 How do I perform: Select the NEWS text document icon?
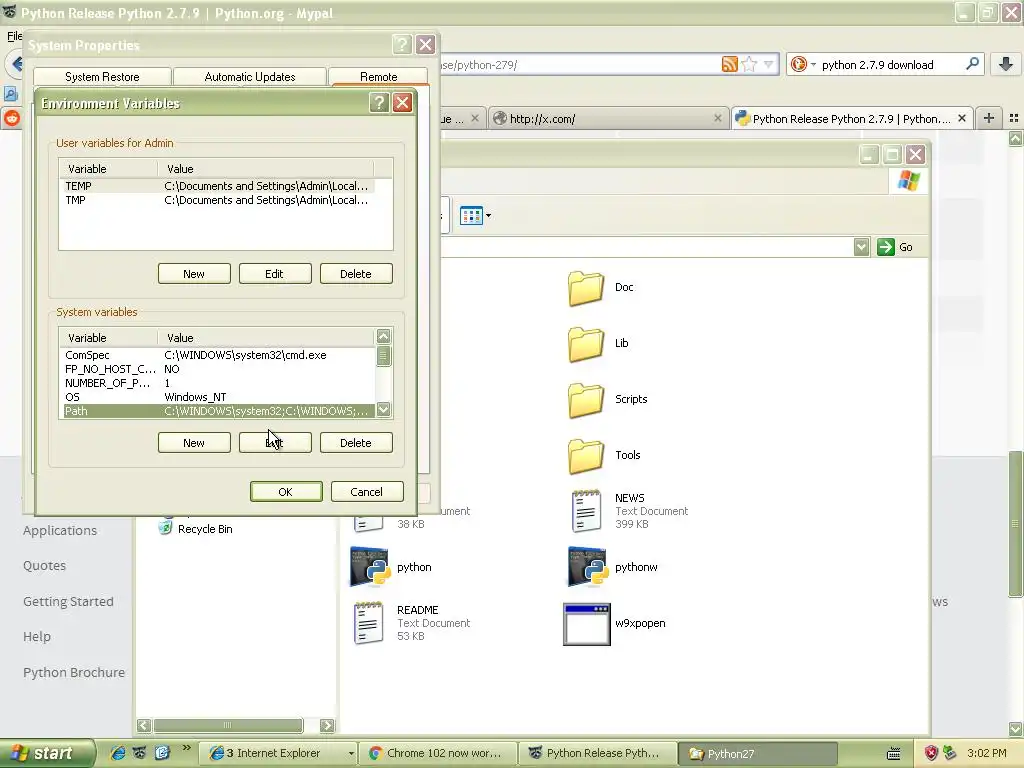pyautogui.click(x=586, y=511)
